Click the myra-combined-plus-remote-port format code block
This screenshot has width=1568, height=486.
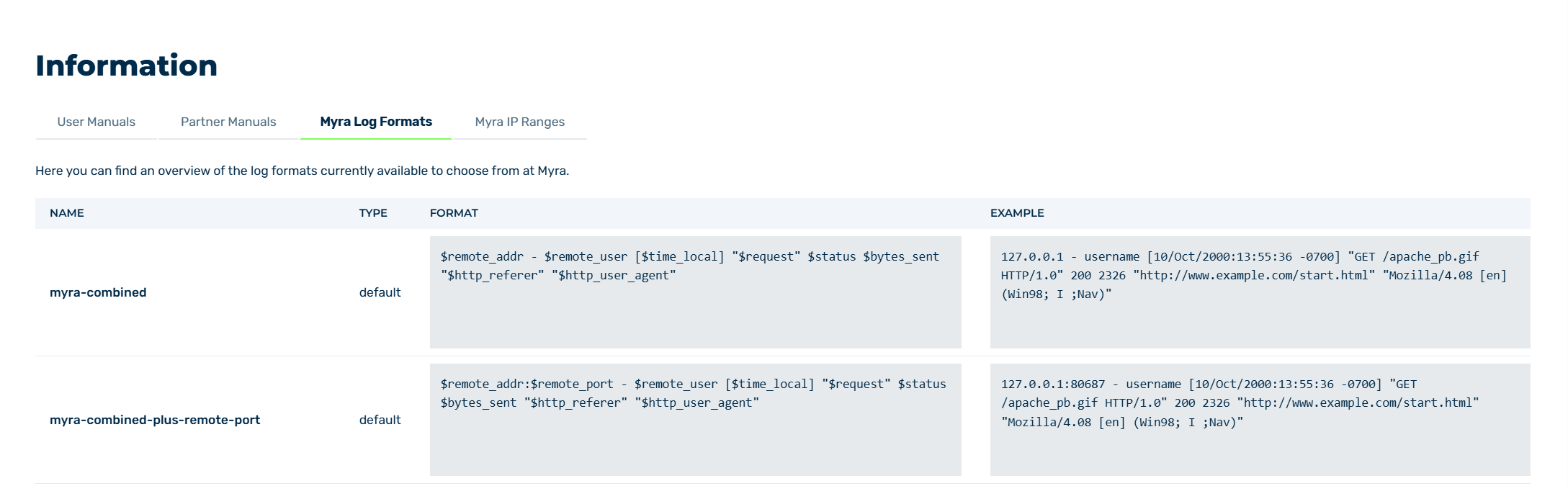[x=696, y=420]
